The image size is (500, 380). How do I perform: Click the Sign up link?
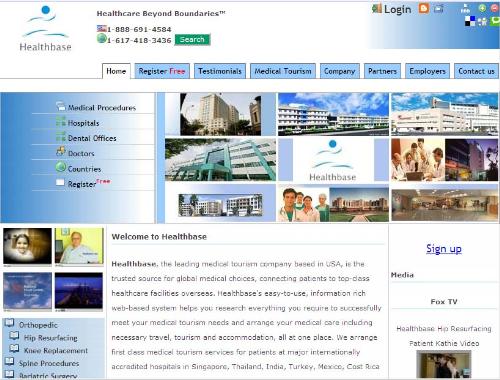(x=444, y=249)
